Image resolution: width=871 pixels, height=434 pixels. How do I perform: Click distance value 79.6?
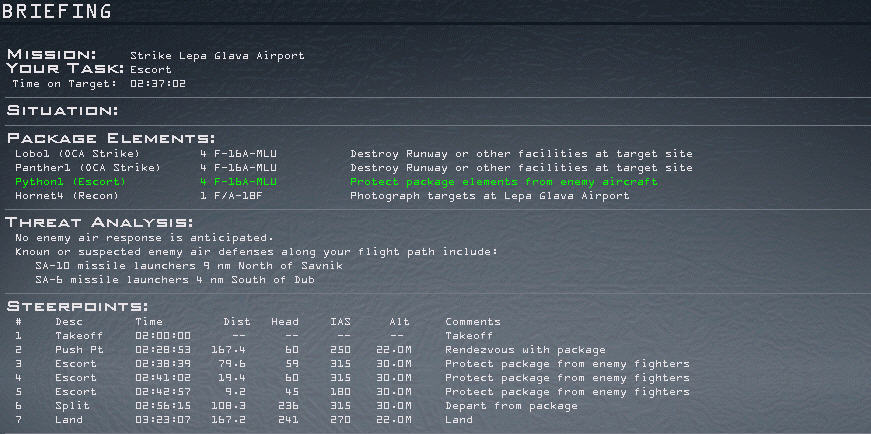click(232, 363)
